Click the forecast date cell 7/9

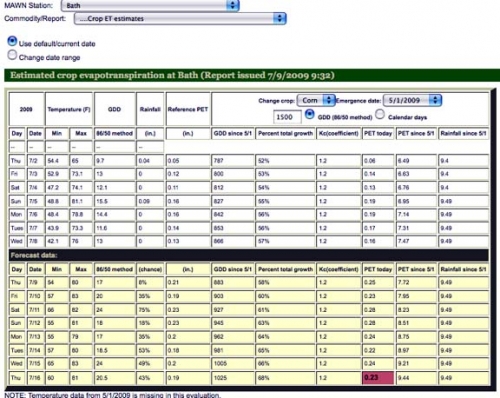point(35,283)
